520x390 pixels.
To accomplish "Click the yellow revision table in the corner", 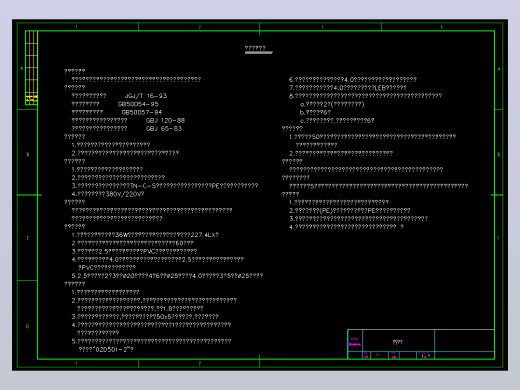I will pos(31,68).
